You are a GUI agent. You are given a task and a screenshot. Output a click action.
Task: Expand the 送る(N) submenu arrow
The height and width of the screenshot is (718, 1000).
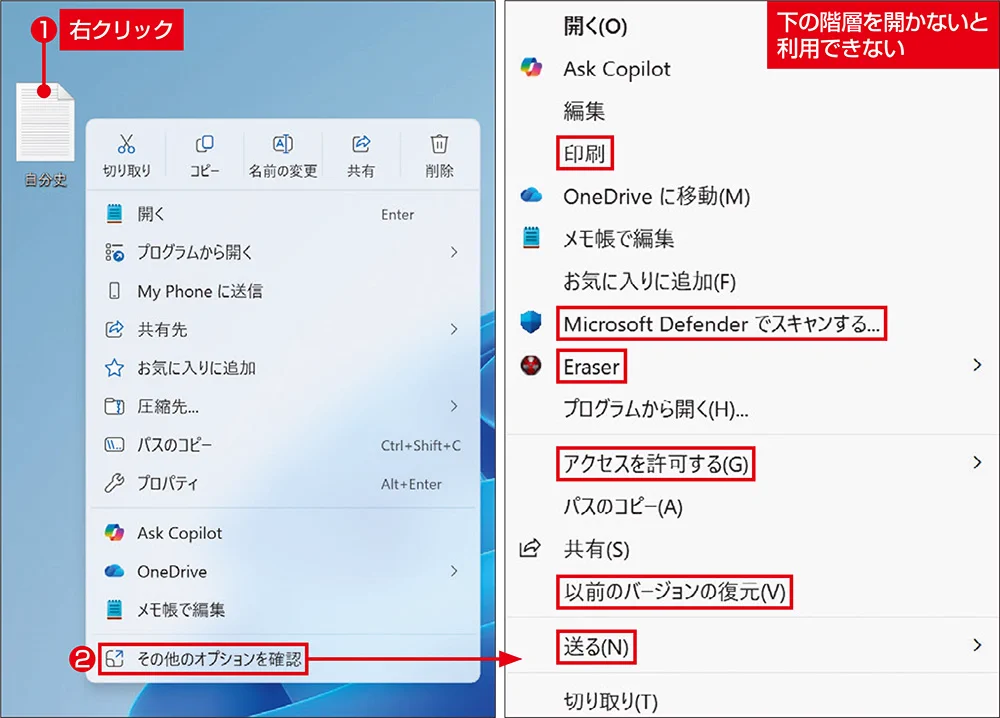(977, 645)
